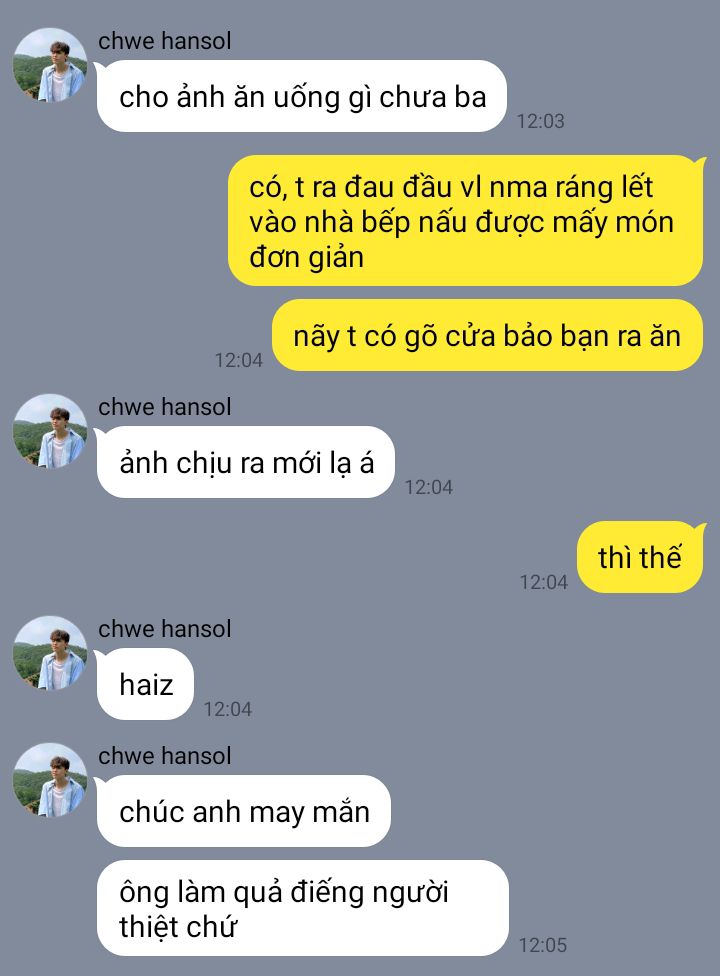Open the topmost chwe hansol name label
The width and height of the screenshot is (720, 976).
click(x=164, y=41)
